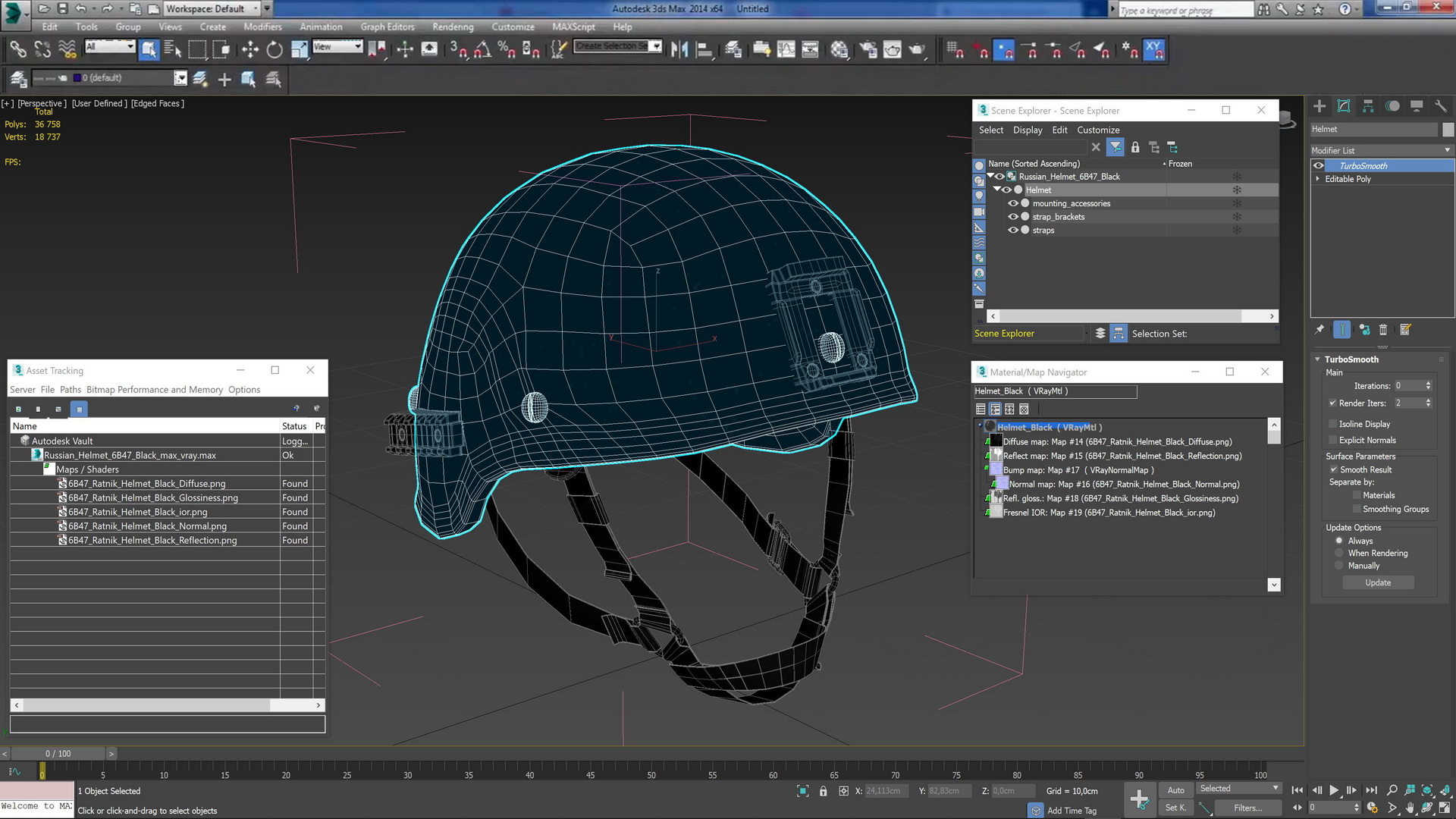Select the Select and Rotate tool

click(x=275, y=50)
